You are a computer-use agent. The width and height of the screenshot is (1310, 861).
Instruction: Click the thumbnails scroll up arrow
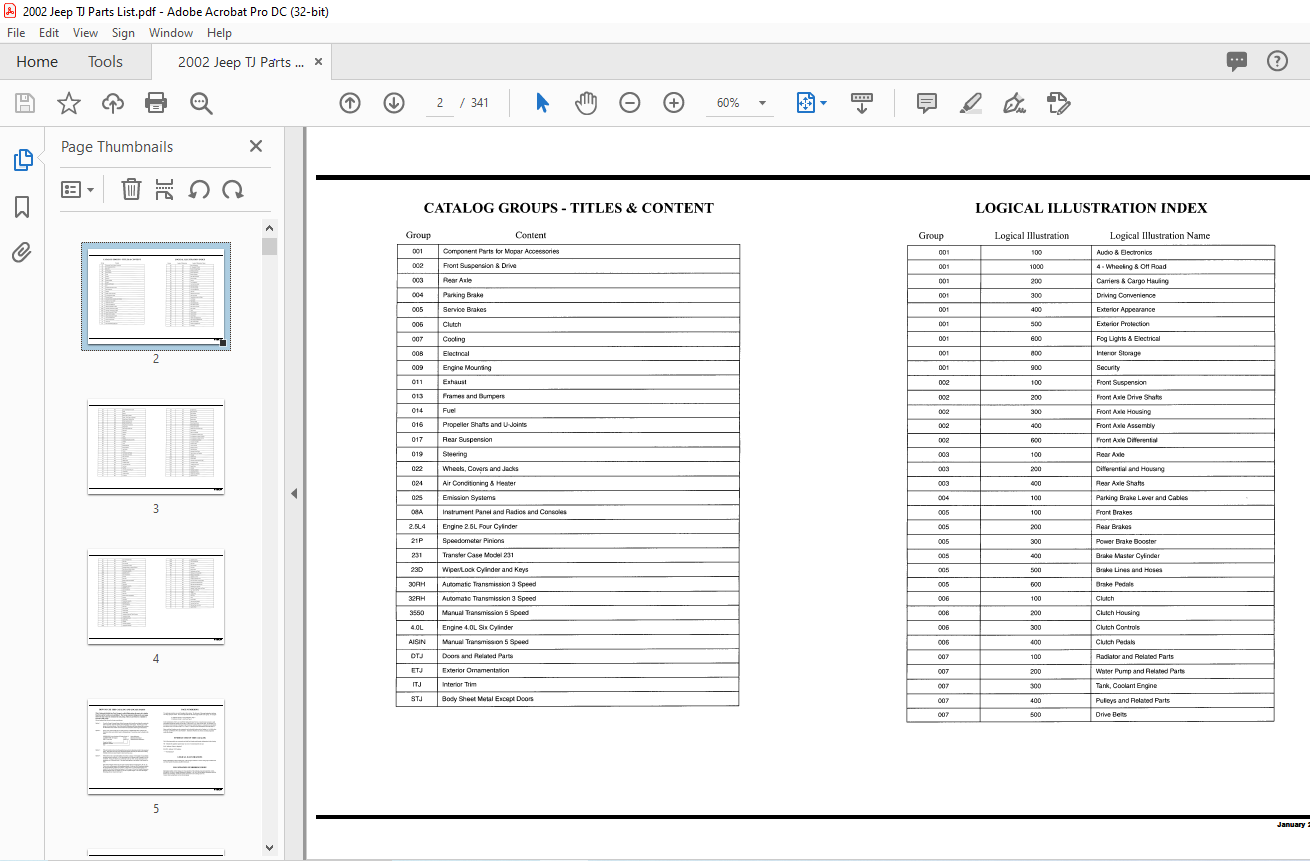click(x=269, y=227)
